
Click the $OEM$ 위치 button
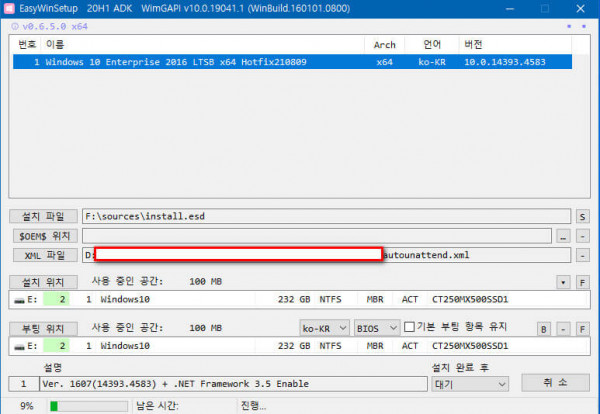coord(45,236)
